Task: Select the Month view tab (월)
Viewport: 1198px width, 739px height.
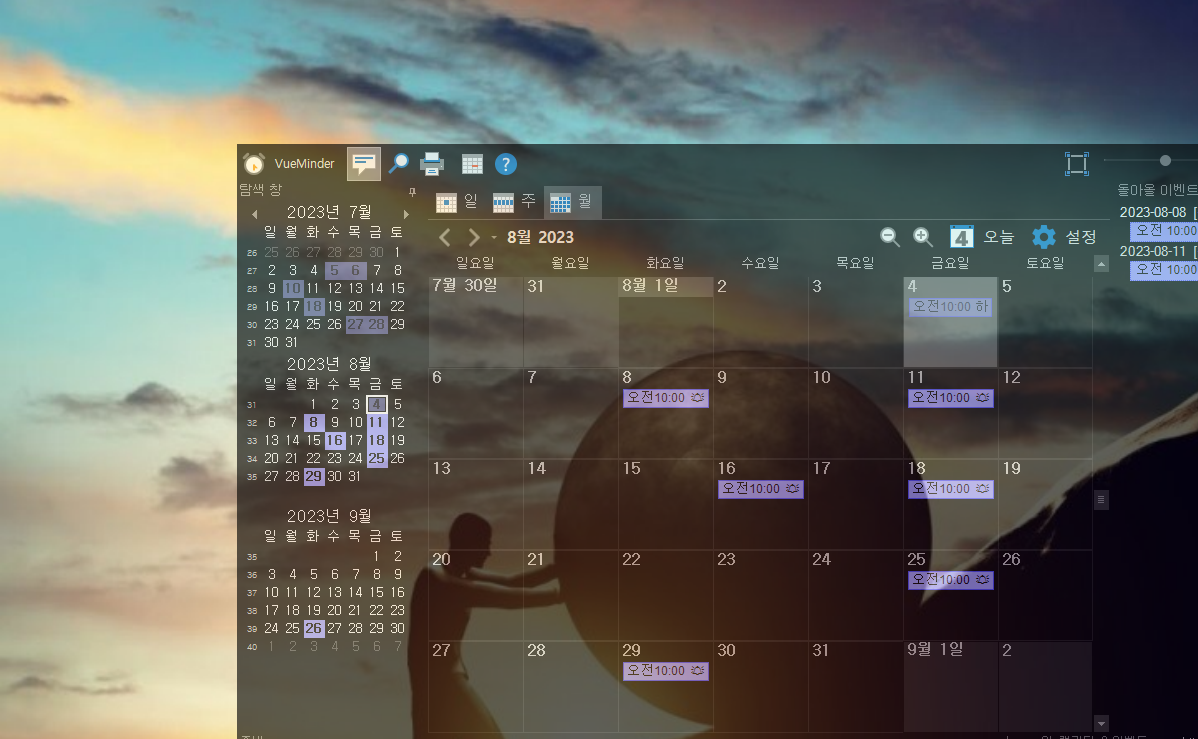Action: pos(572,202)
